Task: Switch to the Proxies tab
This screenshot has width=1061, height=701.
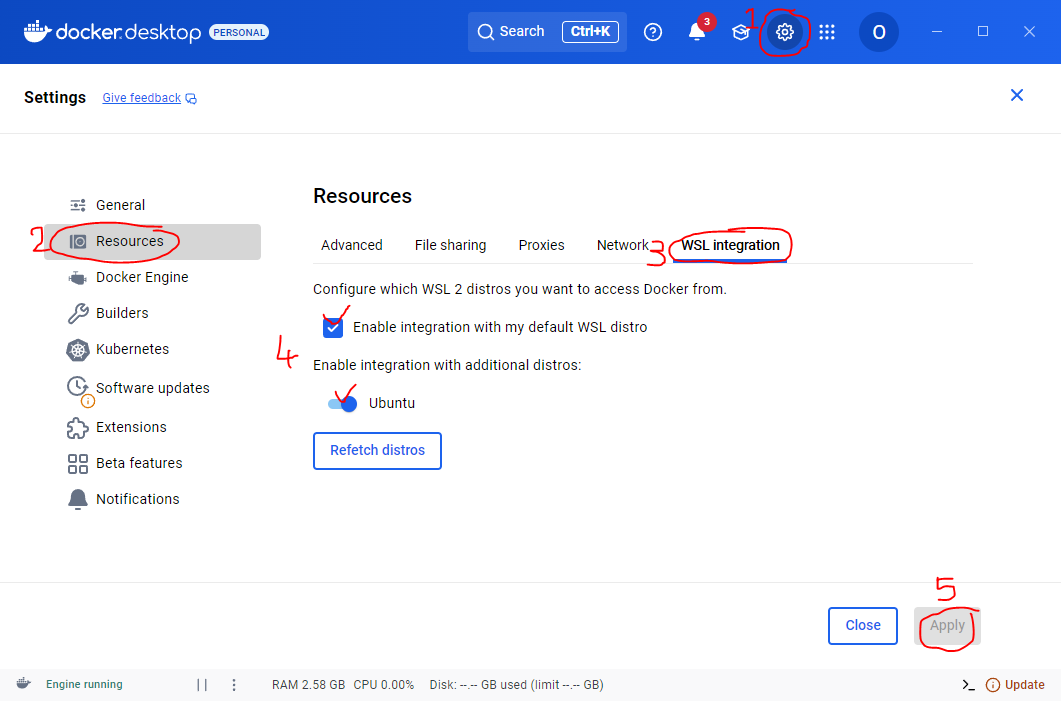Action: tap(541, 245)
